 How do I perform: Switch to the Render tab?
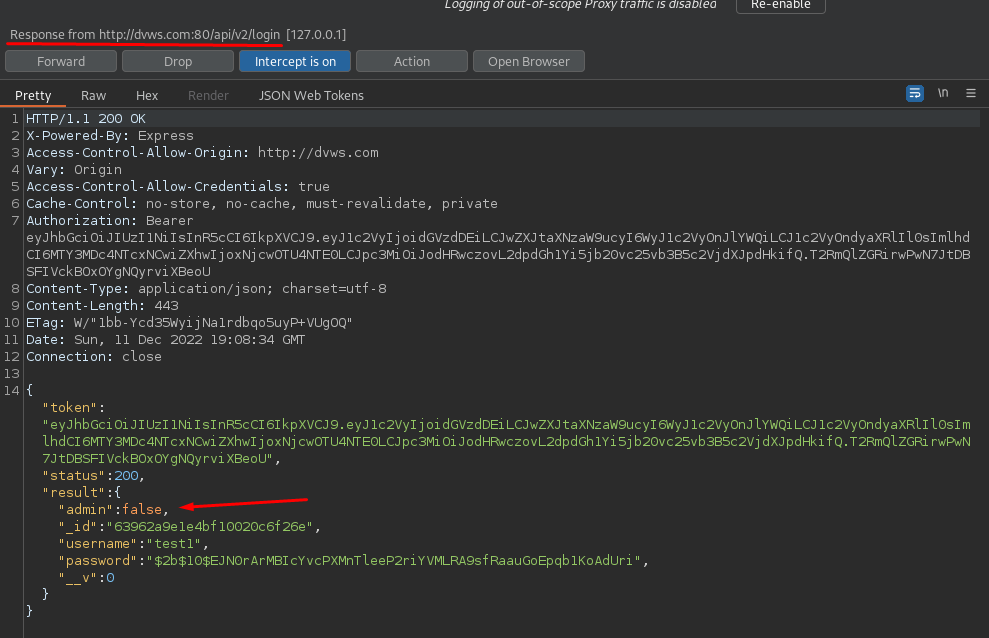click(x=208, y=95)
